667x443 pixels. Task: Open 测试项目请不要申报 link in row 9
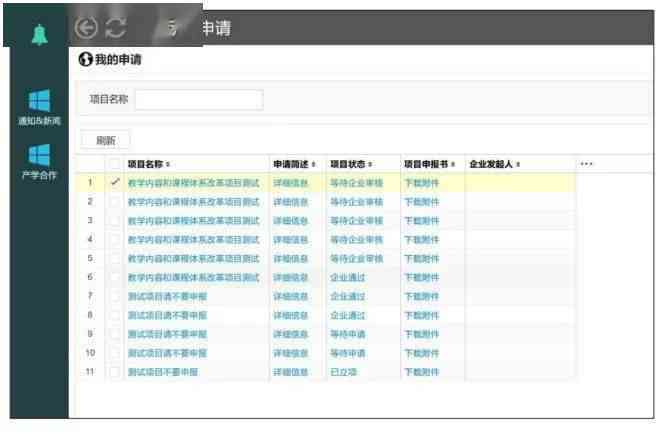point(167,334)
